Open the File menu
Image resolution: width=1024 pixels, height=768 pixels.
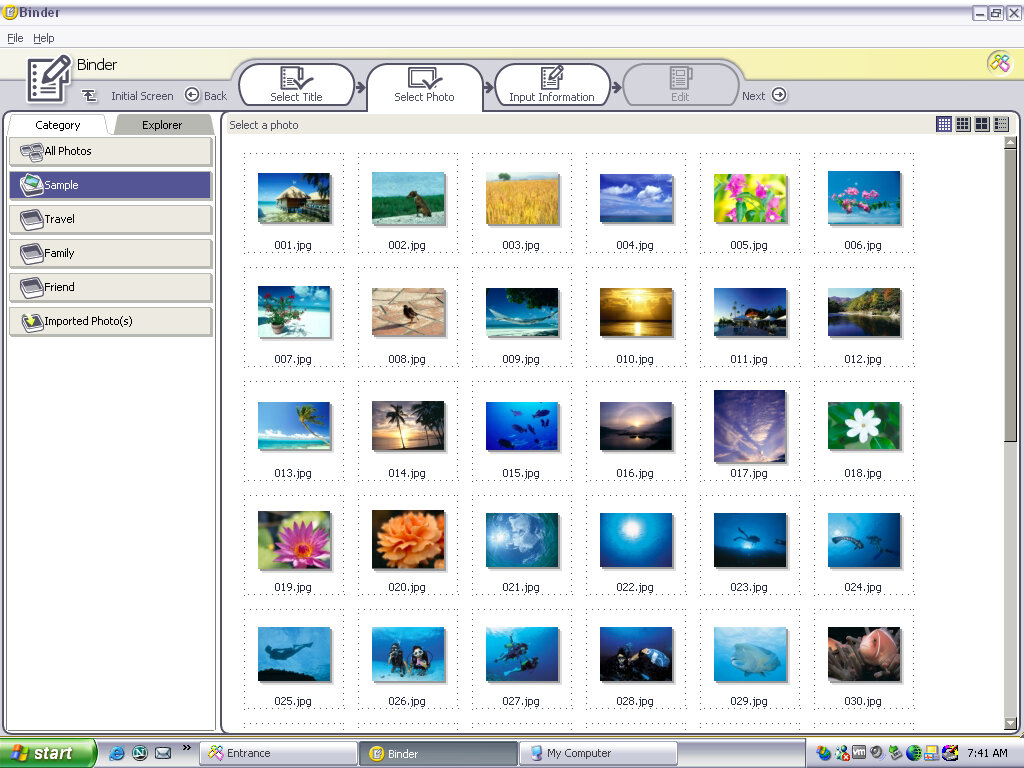pyautogui.click(x=15, y=38)
